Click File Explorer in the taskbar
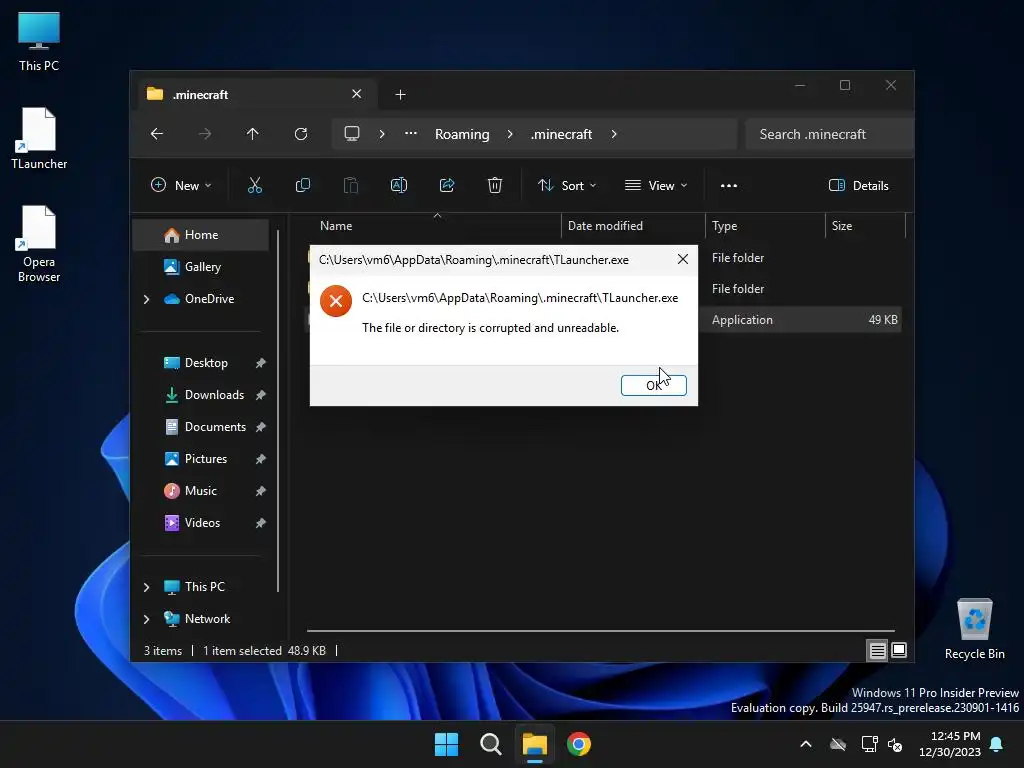This screenshot has height=768, width=1024. click(534, 744)
